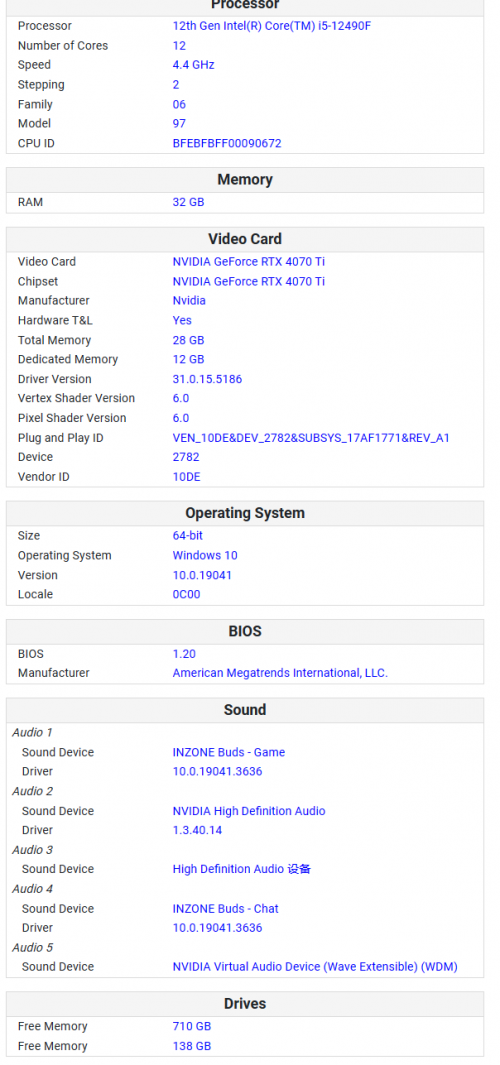Select Free Memory value 138 GB

192,1046
